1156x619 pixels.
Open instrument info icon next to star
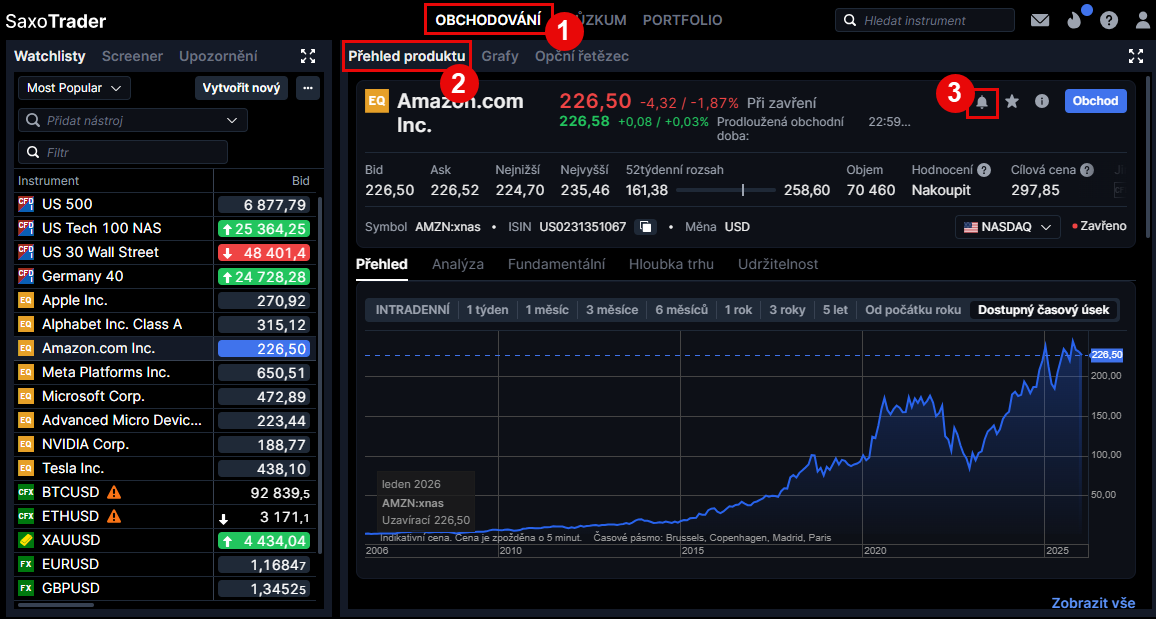point(1041,101)
